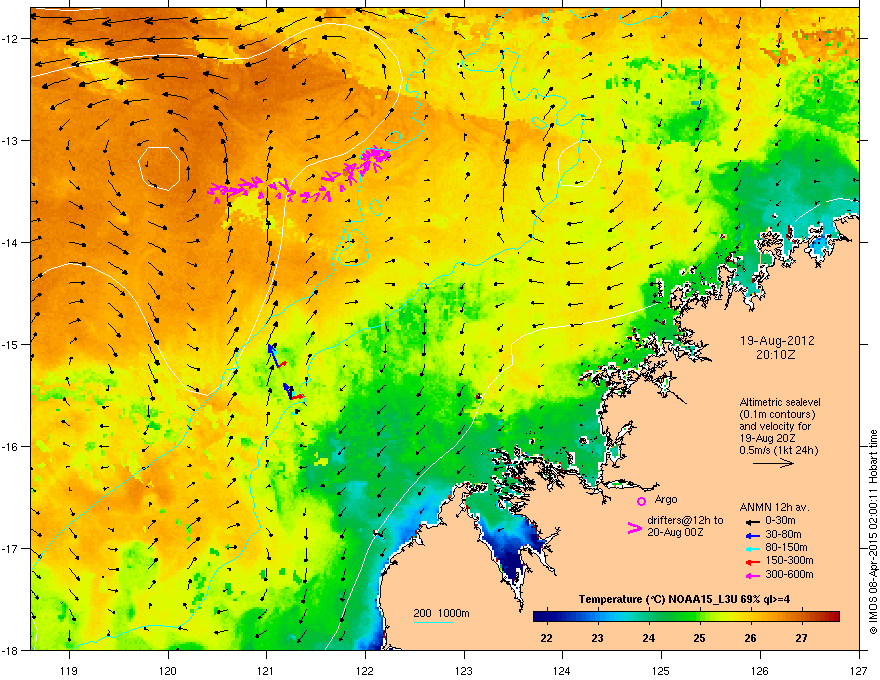Click the small cyan closed isobath near 121.9E 14S
Screen dimensions: 880x680
pos(352,246)
